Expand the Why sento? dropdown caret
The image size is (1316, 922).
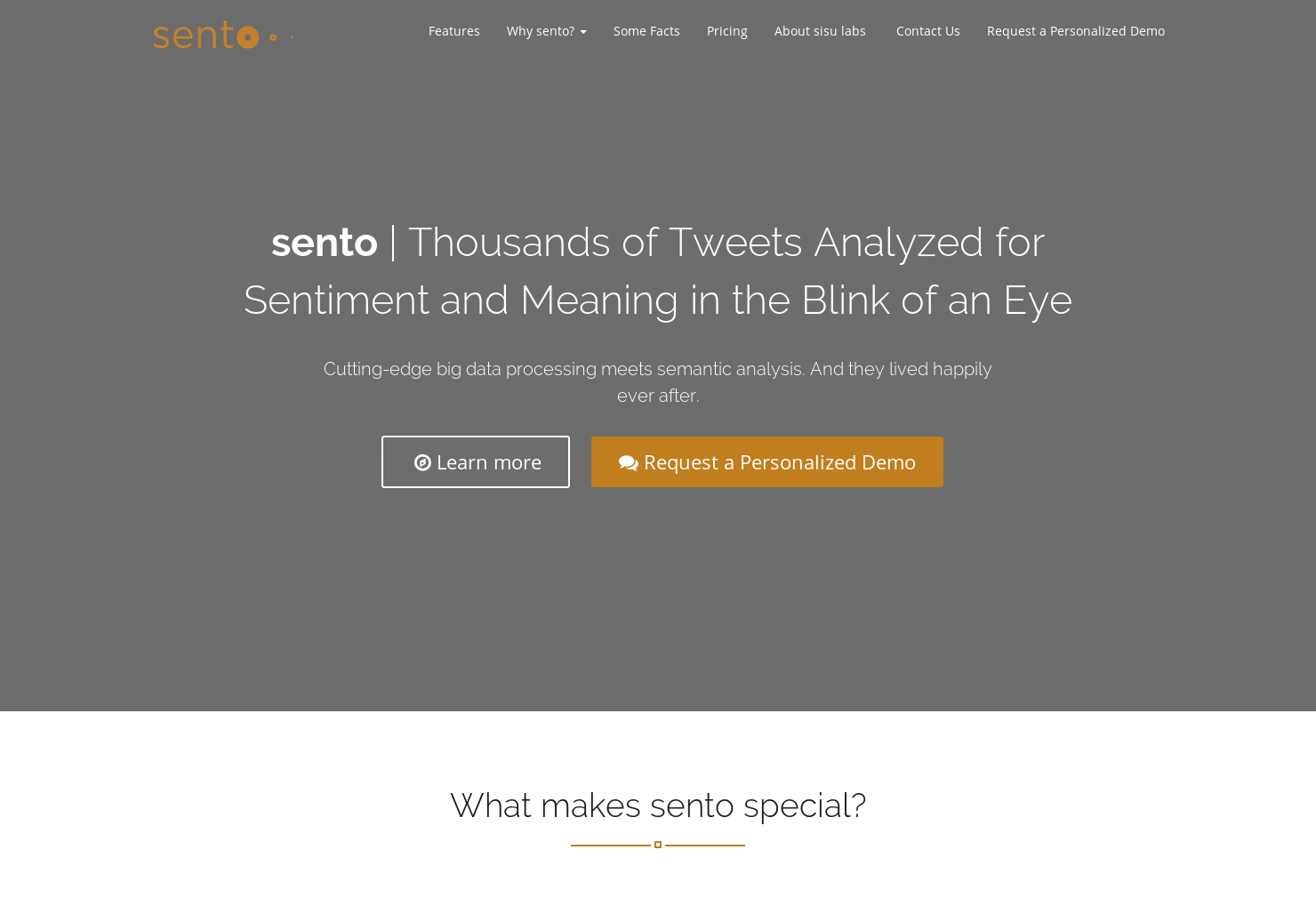pyautogui.click(x=583, y=32)
